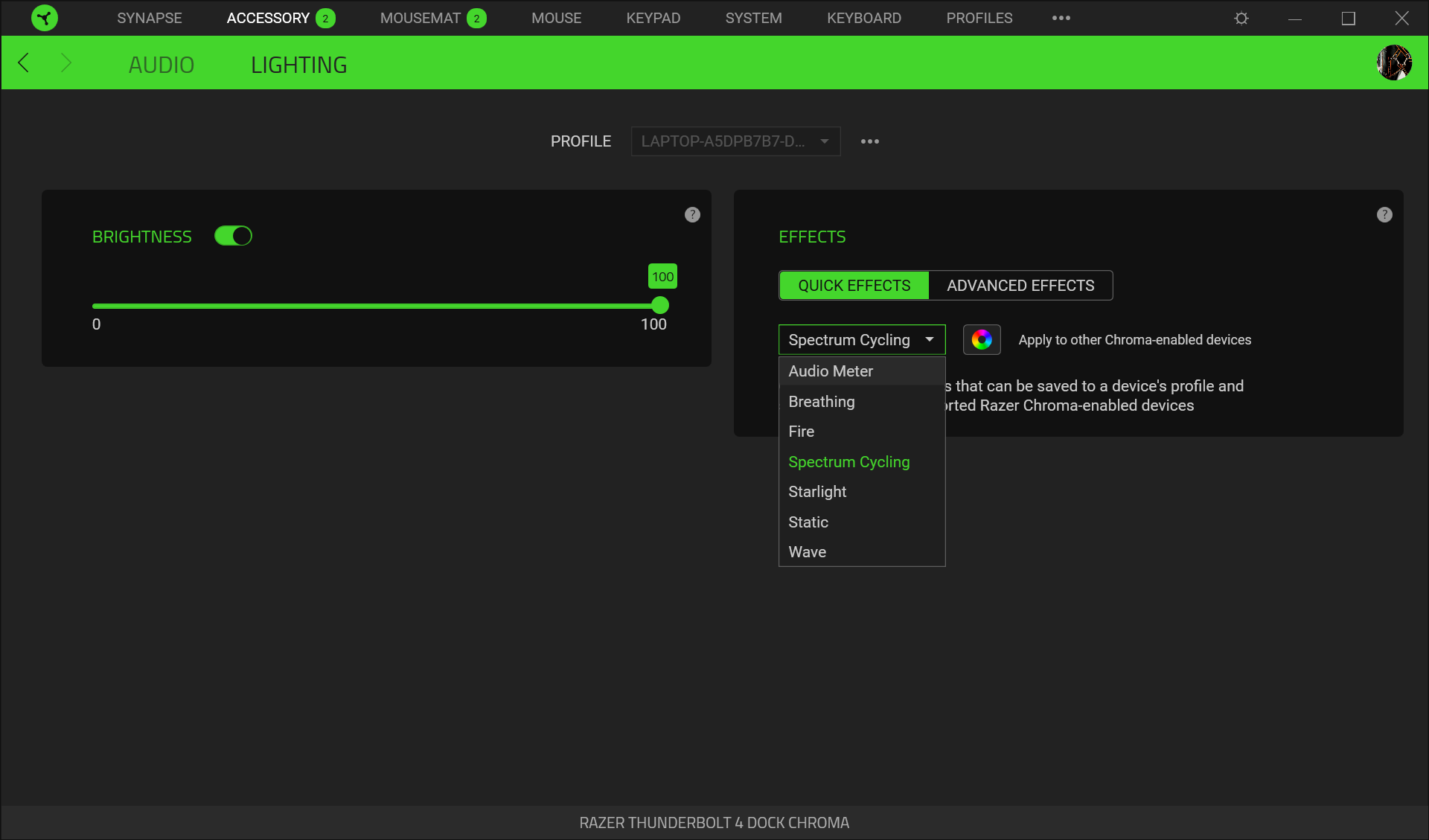Open the Chroma color wheel icon

pyautogui.click(x=981, y=339)
